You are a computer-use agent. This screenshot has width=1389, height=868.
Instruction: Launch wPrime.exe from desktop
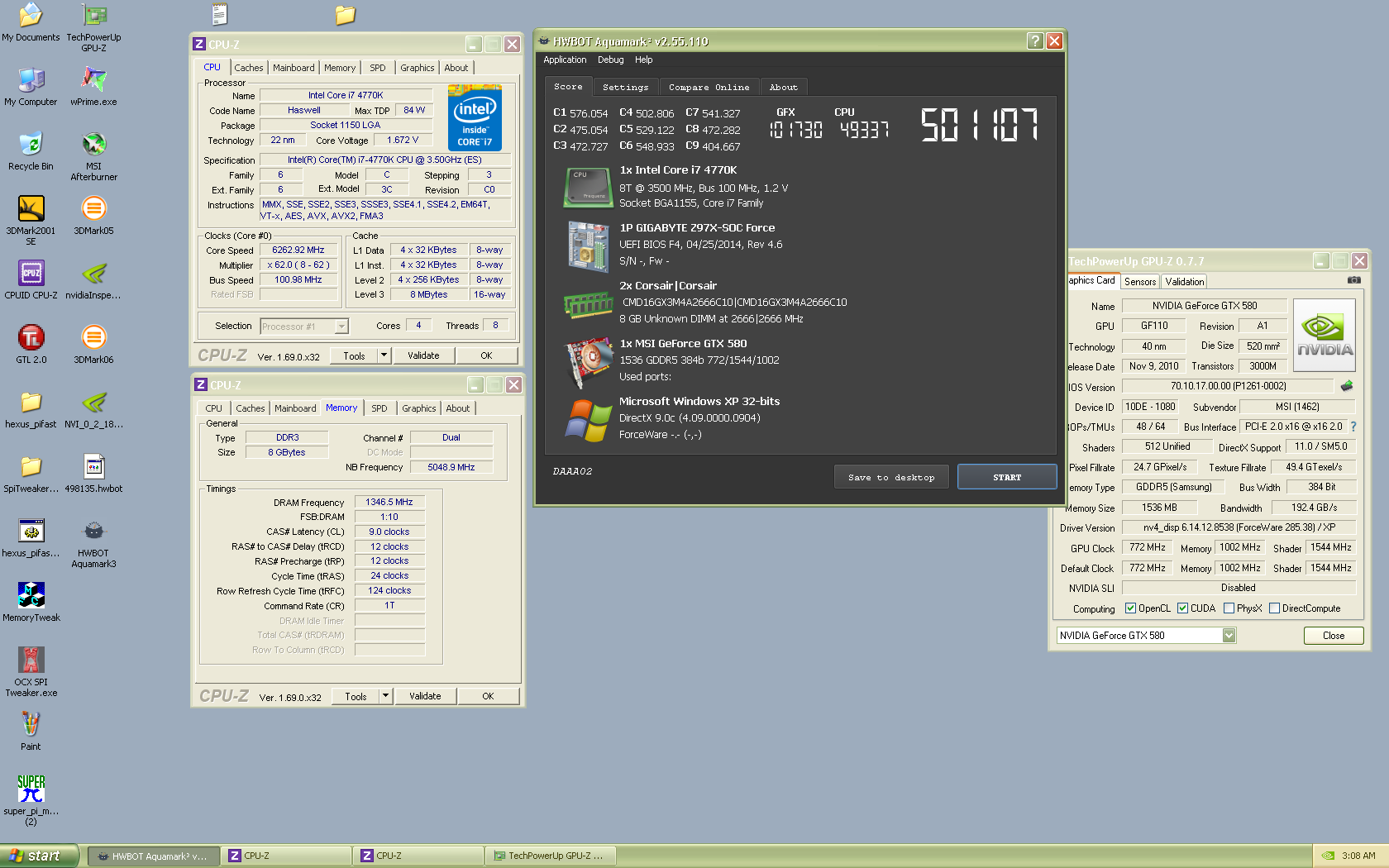(x=93, y=87)
